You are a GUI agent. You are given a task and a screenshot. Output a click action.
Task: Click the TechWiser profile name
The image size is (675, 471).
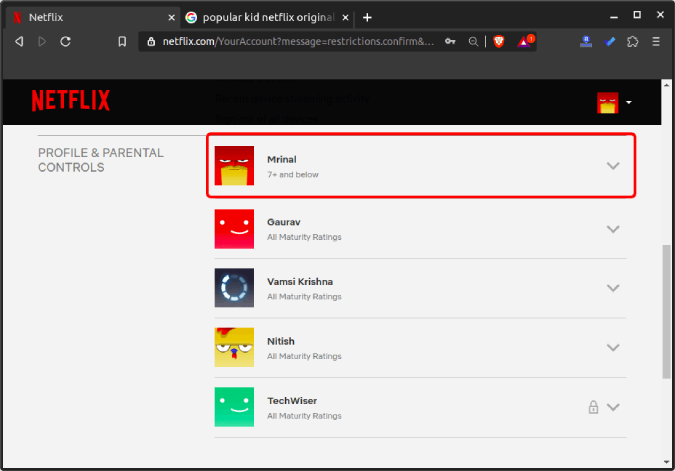[x=292, y=401]
